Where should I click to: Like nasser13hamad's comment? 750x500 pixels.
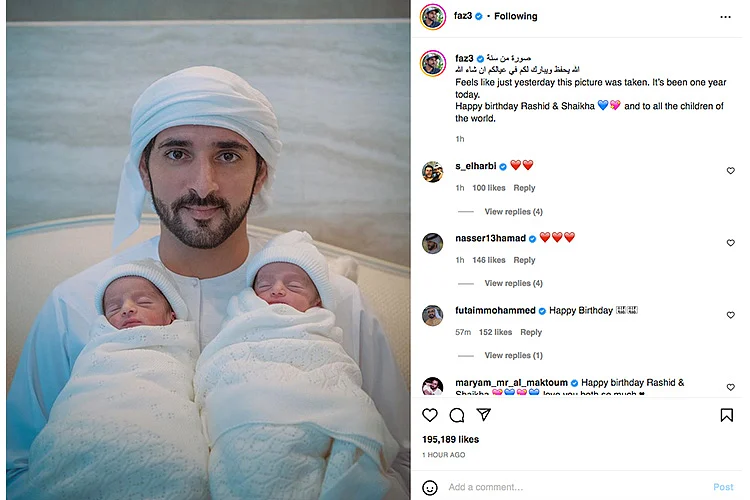pyautogui.click(x=730, y=243)
